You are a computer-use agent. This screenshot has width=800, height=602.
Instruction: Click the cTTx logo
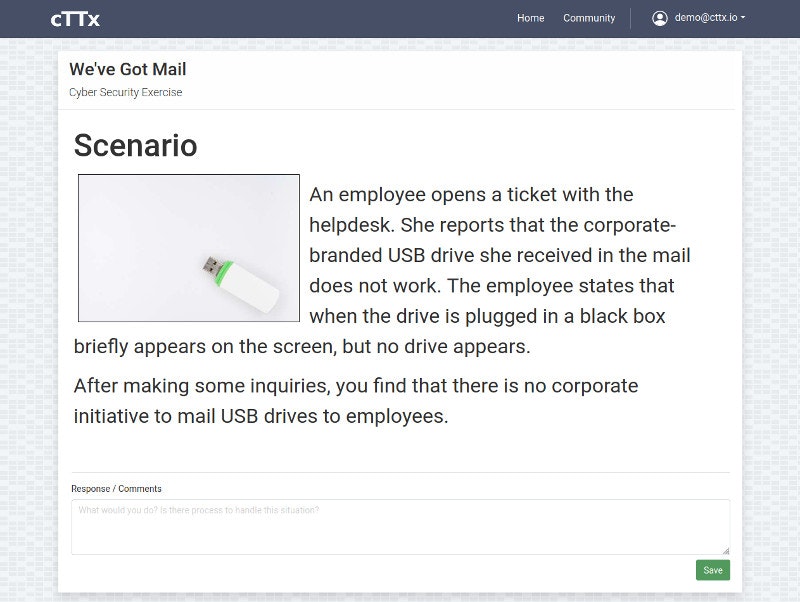75,19
